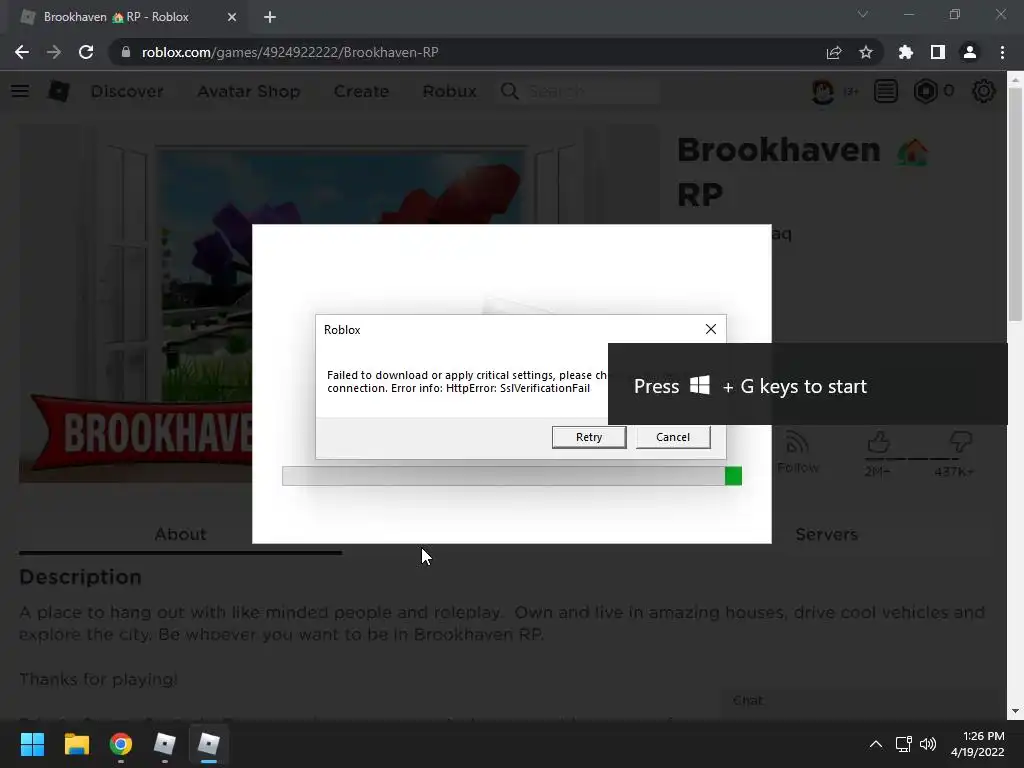
Task: Open Create in Roblox navigation
Action: point(361,91)
